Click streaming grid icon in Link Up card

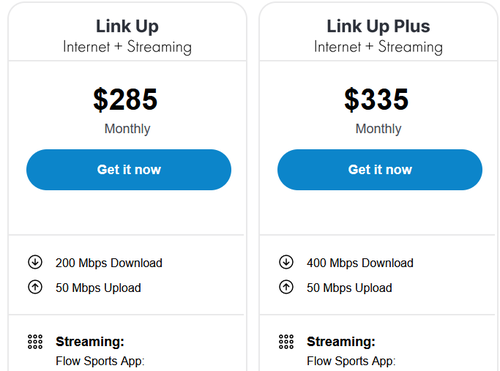point(35,342)
